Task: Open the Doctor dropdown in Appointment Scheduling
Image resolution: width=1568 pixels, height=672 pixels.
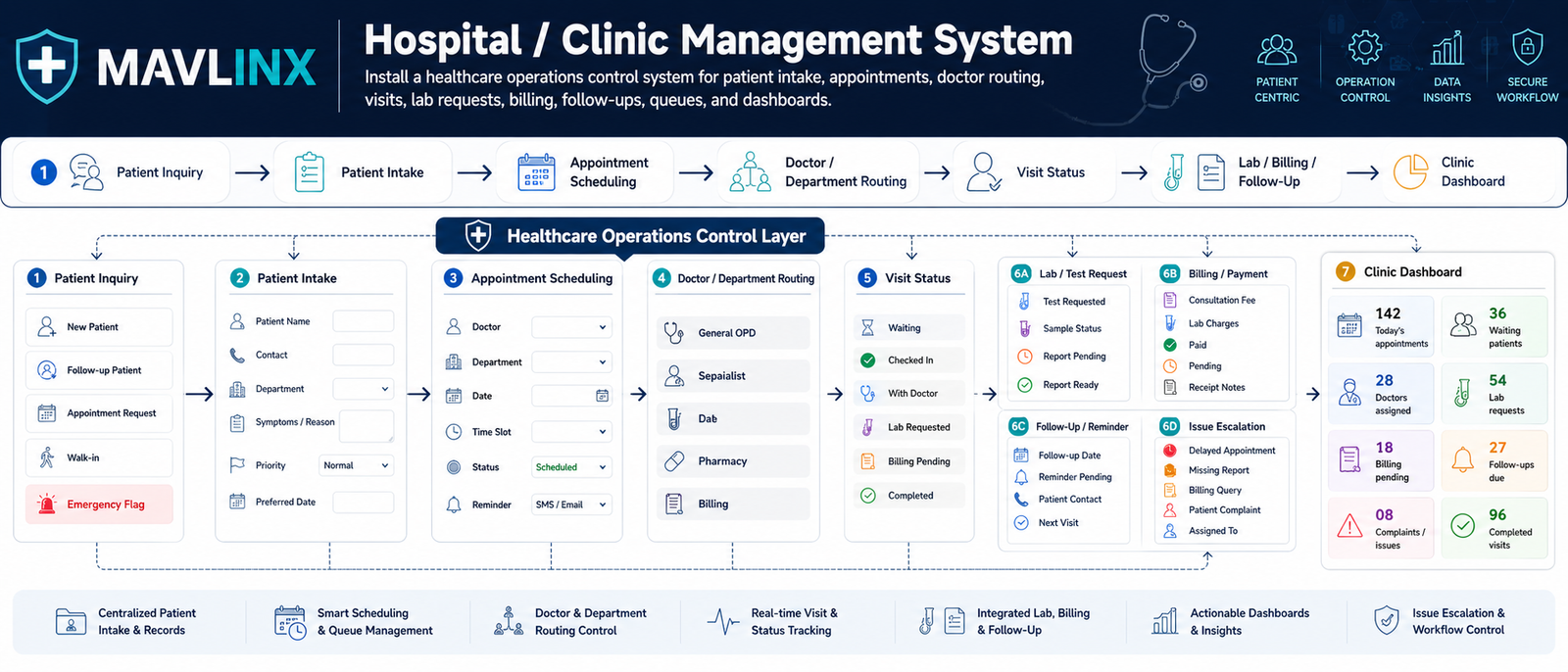Action: [x=572, y=327]
